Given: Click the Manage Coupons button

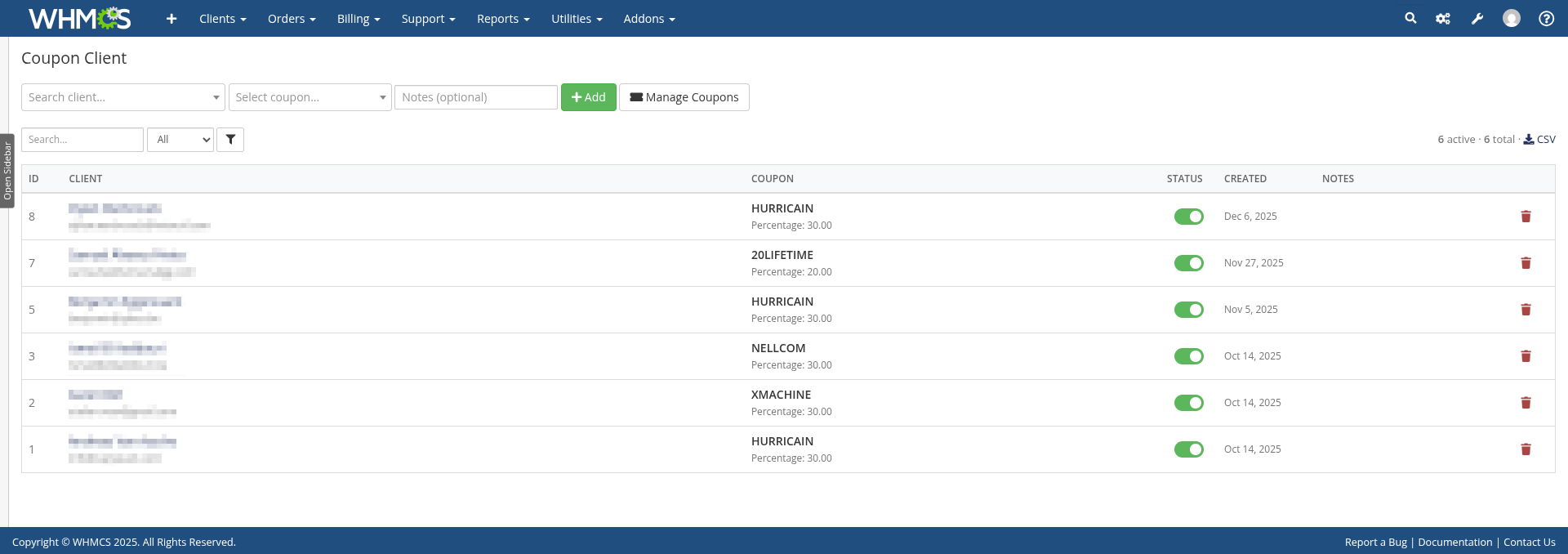Looking at the screenshot, I should pos(684,97).
